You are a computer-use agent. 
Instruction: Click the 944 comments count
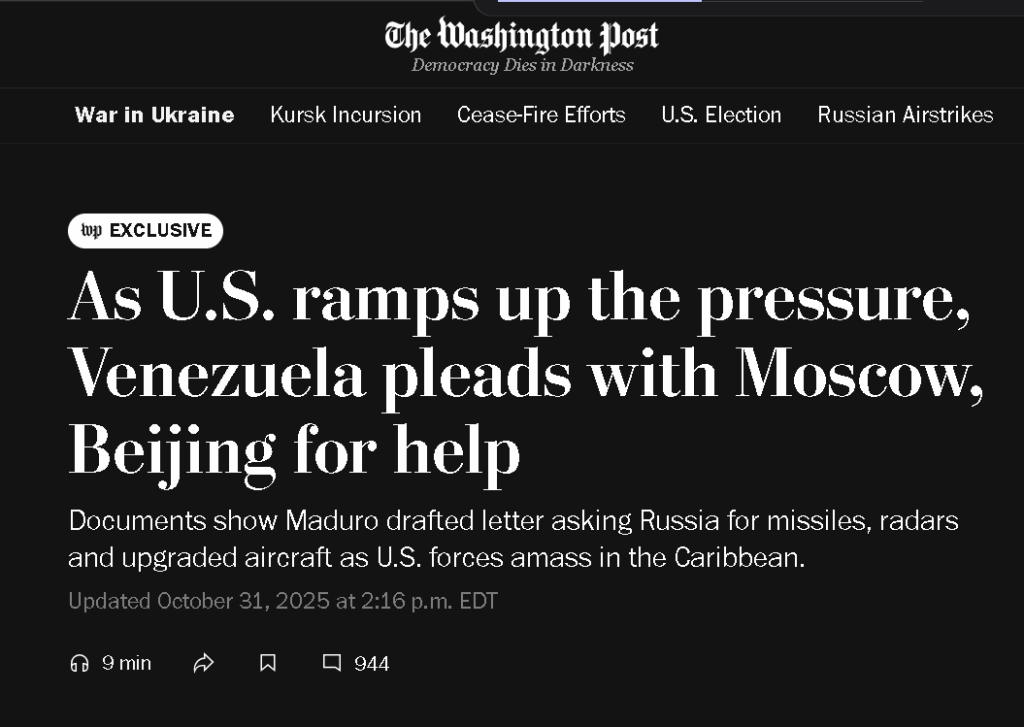coord(371,663)
